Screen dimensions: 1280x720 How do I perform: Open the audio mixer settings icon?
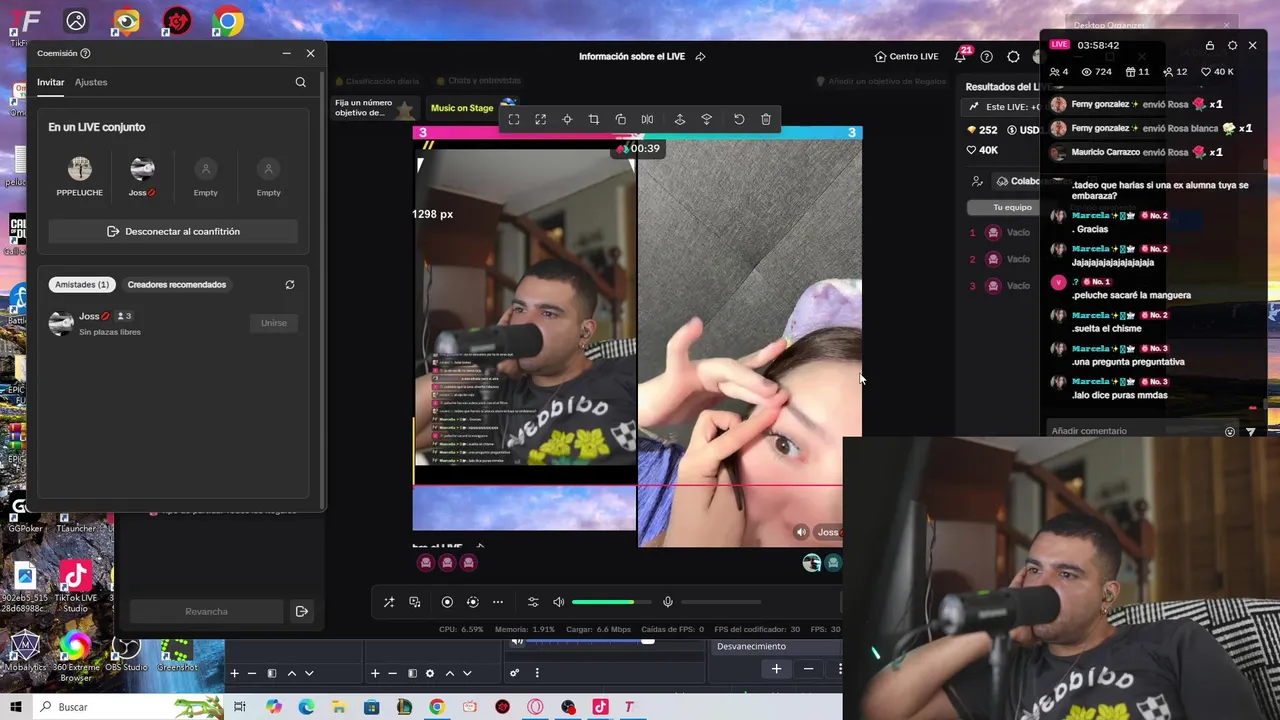click(x=533, y=602)
